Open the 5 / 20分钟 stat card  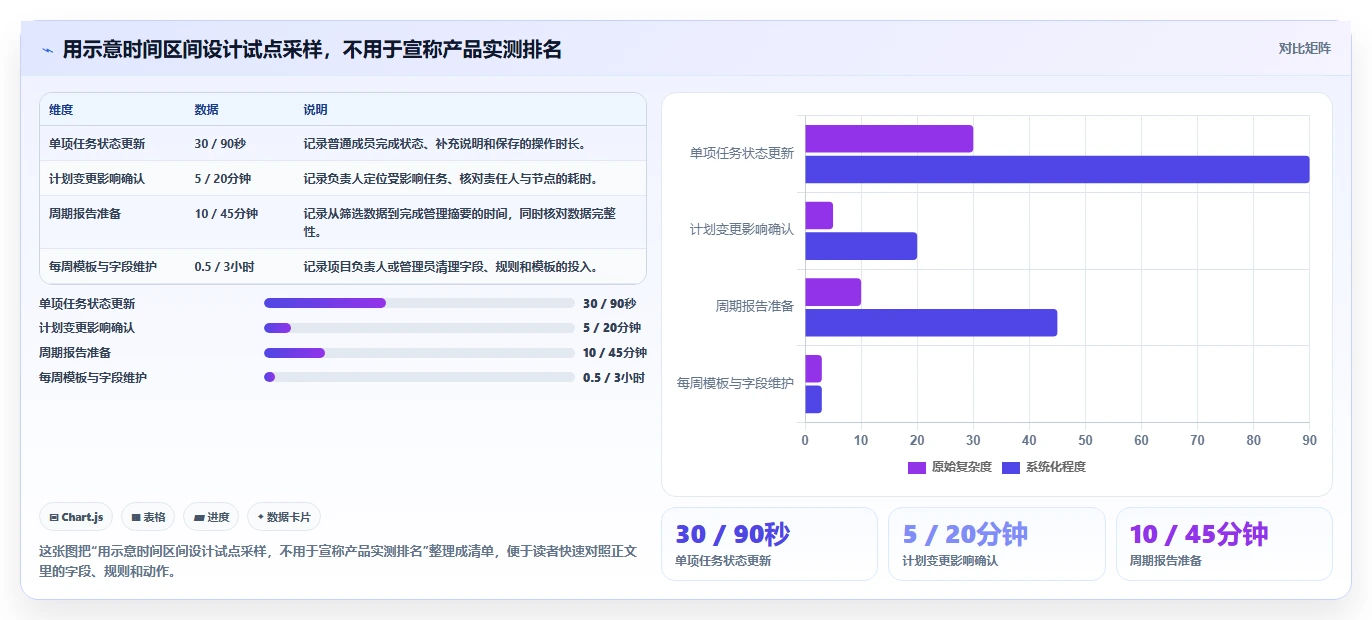pyautogui.click(x=997, y=544)
